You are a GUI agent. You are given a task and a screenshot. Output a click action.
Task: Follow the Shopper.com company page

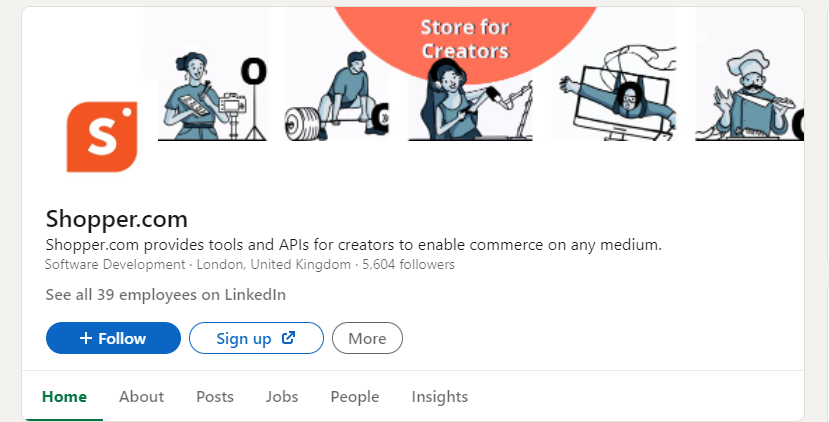click(113, 338)
